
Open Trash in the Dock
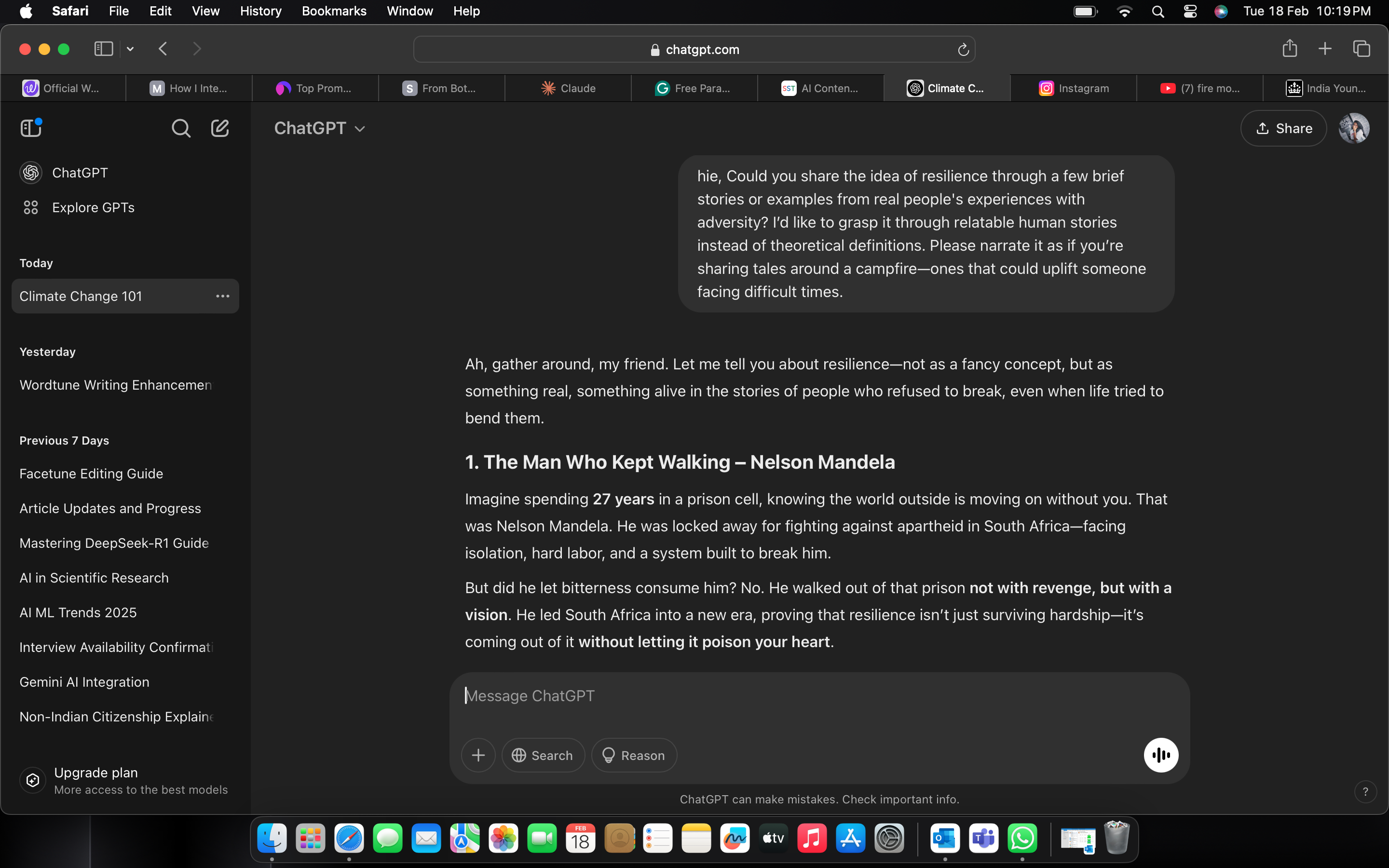pos(1117,839)
